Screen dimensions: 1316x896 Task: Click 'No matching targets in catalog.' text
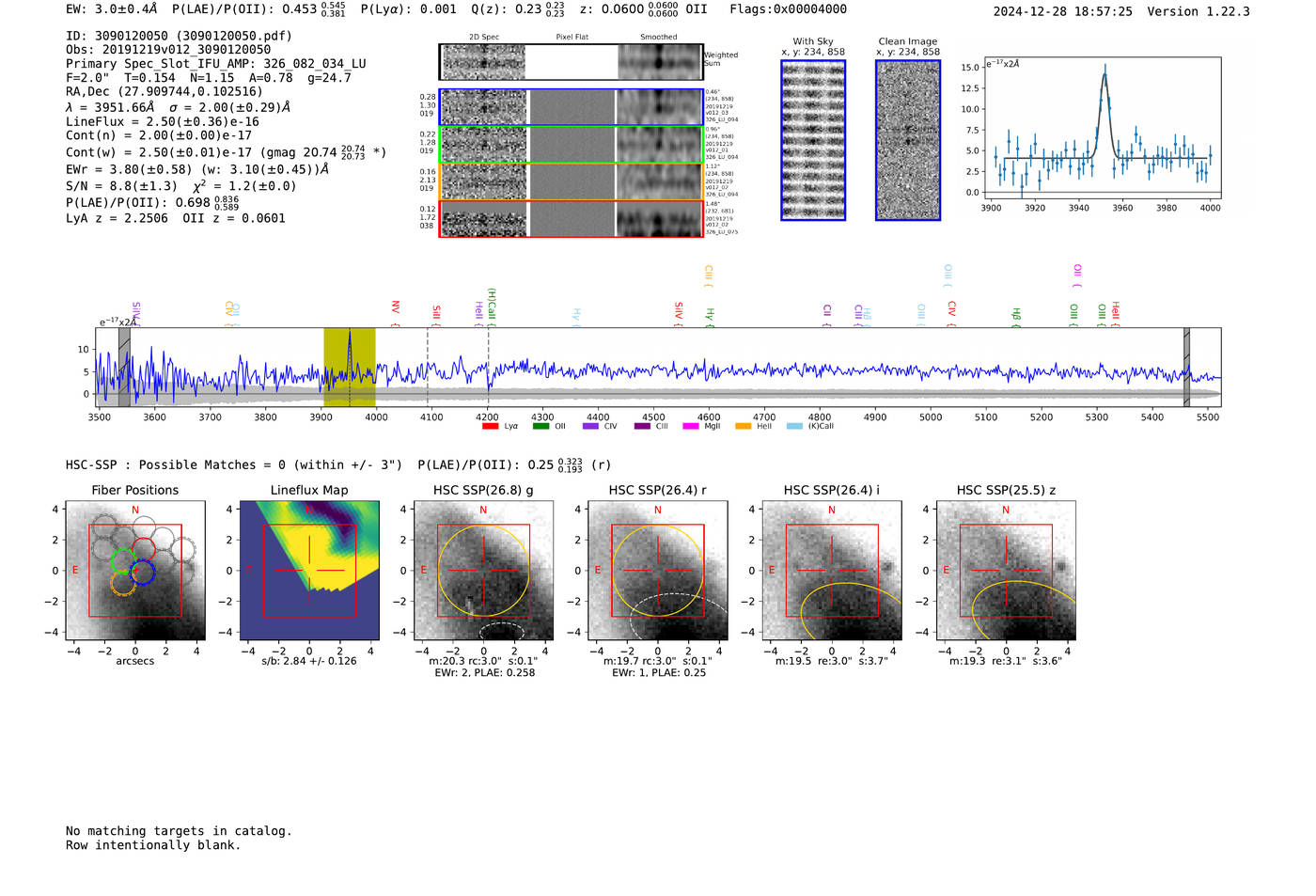pos(179,831)
